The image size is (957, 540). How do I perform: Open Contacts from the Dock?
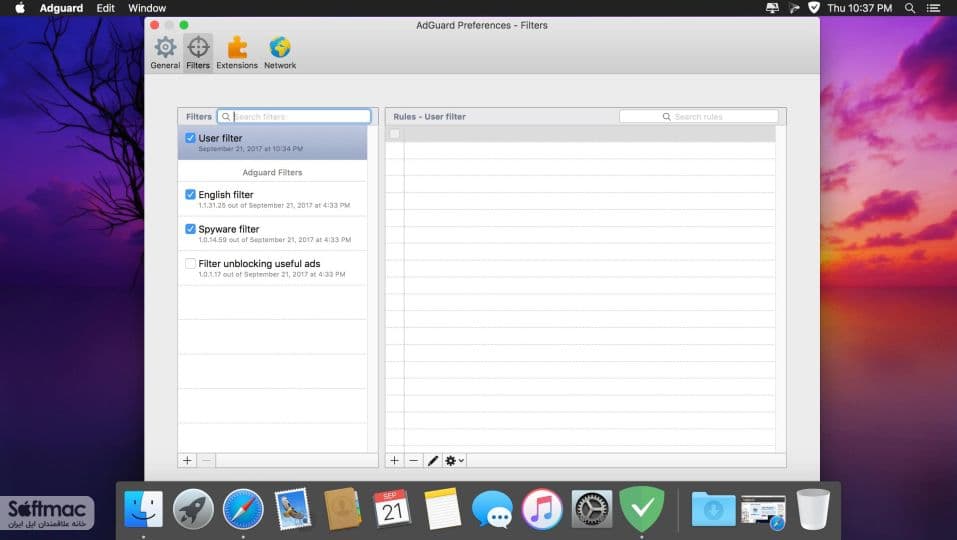(x=342, y=509)
